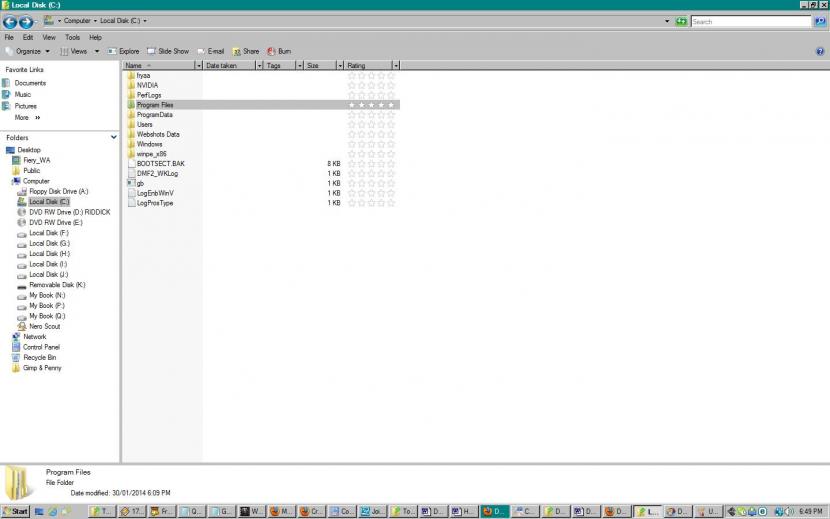Open Slide Show from the toolbar
The width and height of the screenshot is (830, 519).
[168, 51]
